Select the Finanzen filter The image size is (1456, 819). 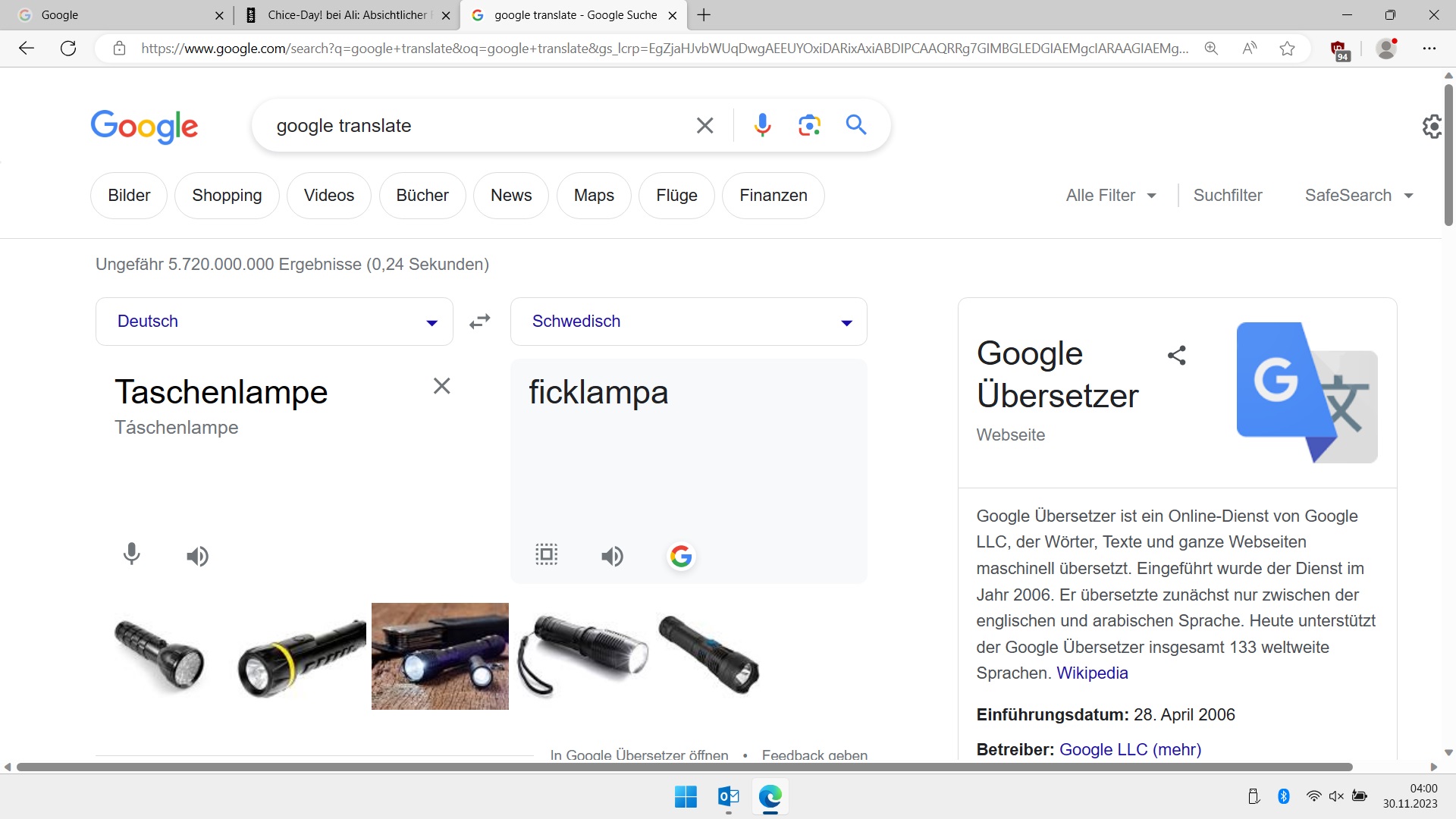(773, 196)
